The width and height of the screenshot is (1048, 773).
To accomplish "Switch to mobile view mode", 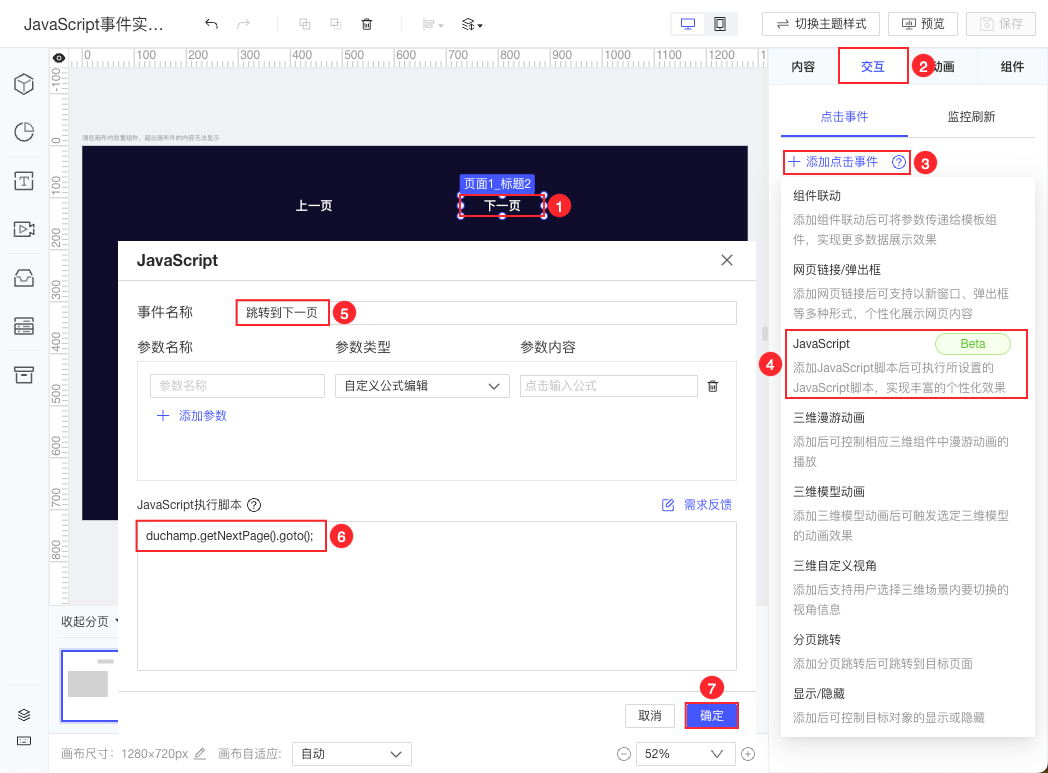I will 720,24.
